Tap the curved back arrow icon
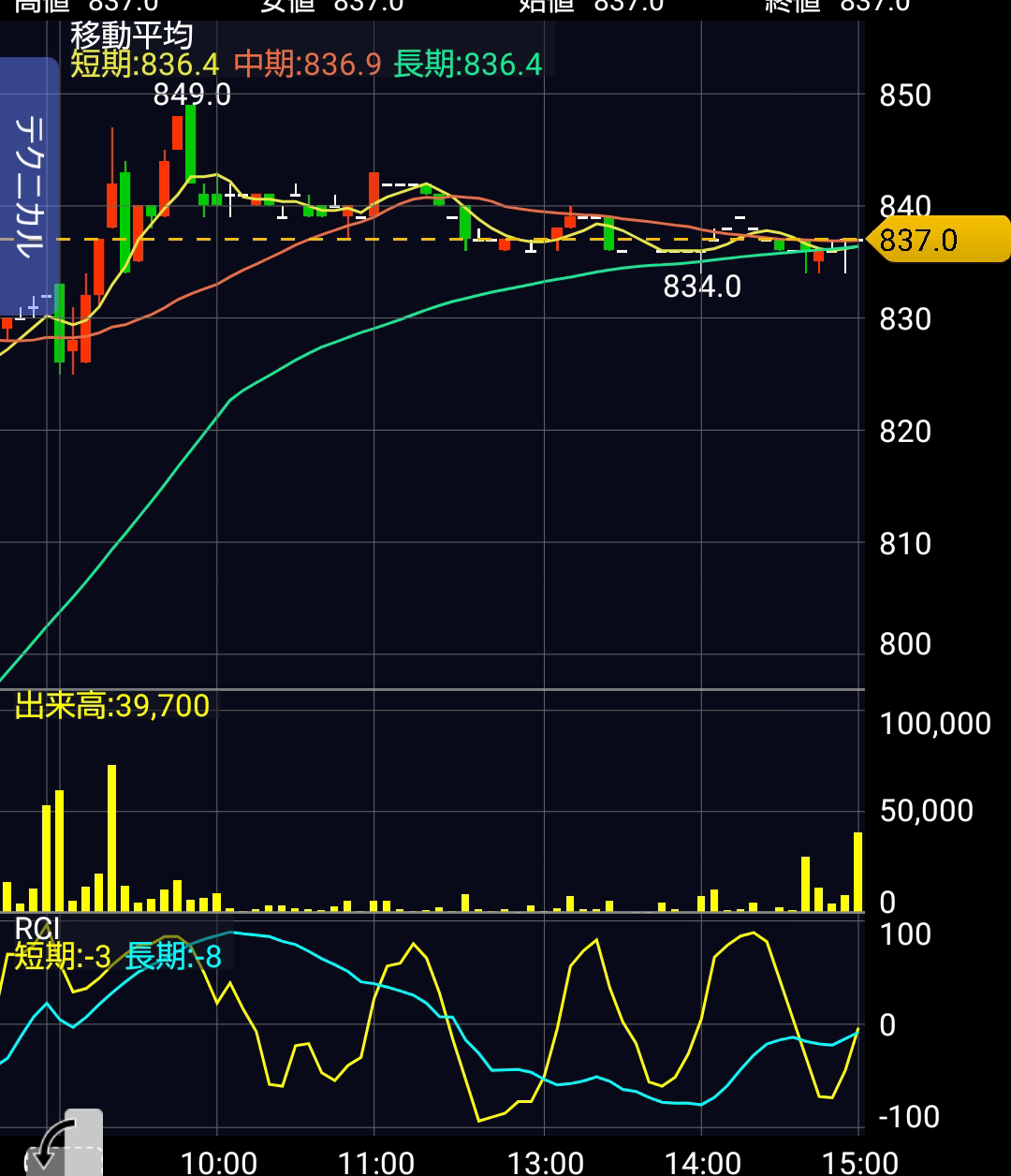The image size is (1011, 1176). click(x=63, y=1143)
